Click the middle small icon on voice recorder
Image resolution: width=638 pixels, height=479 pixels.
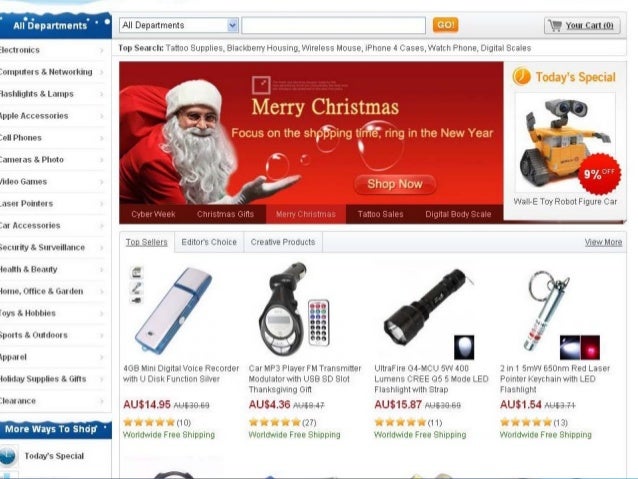coord(136,288)
